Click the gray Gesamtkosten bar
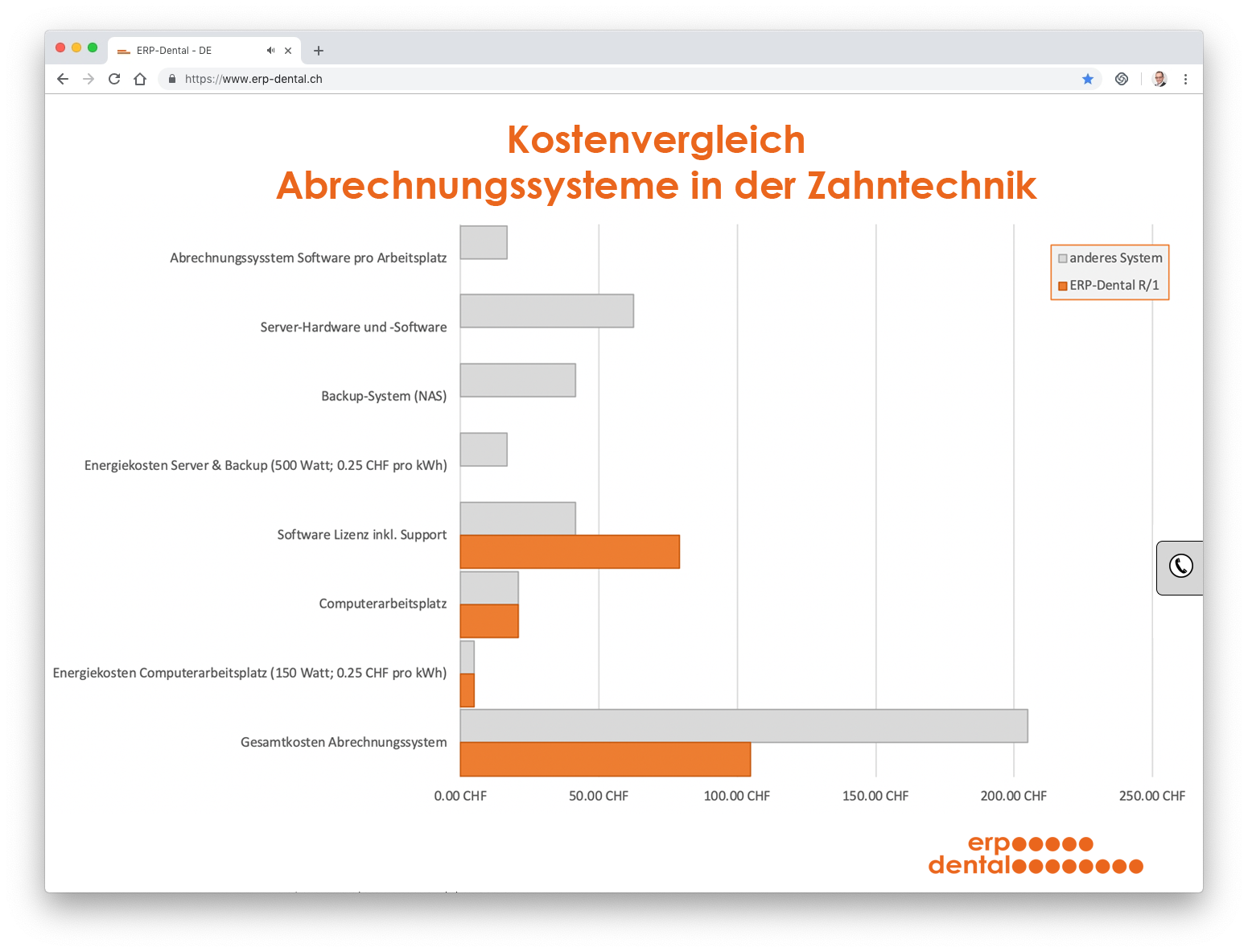 (744, 726)
